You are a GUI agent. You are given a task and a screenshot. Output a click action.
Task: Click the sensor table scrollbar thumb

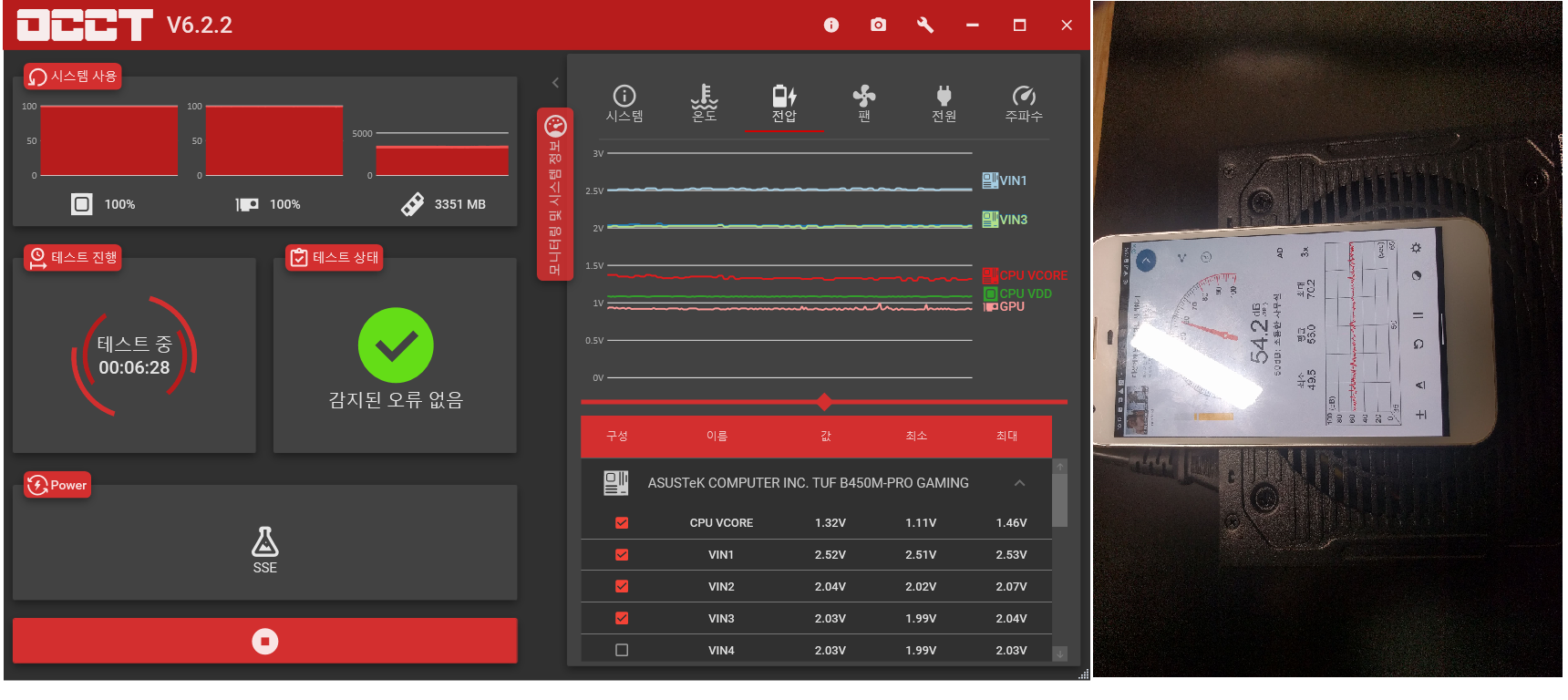1059,500
